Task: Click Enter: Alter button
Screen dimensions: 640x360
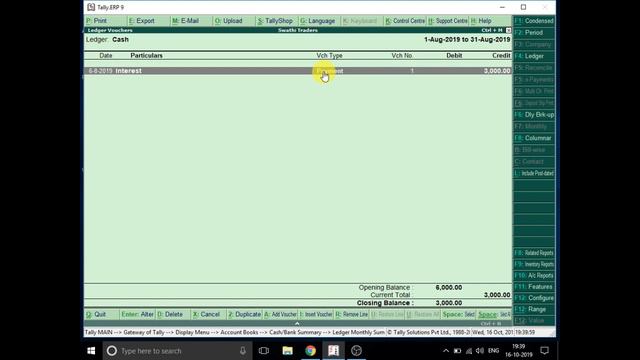Action: (x=138, y=315)
